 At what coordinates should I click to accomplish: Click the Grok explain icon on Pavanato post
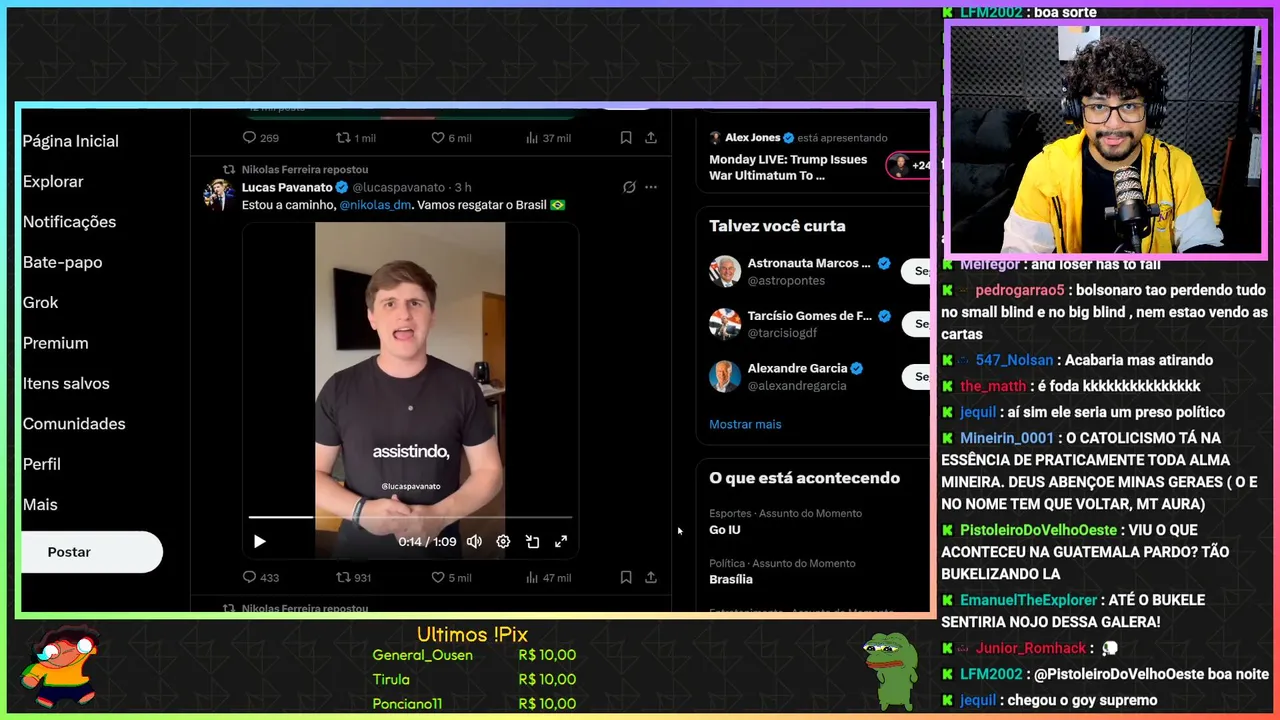point(629,187)
